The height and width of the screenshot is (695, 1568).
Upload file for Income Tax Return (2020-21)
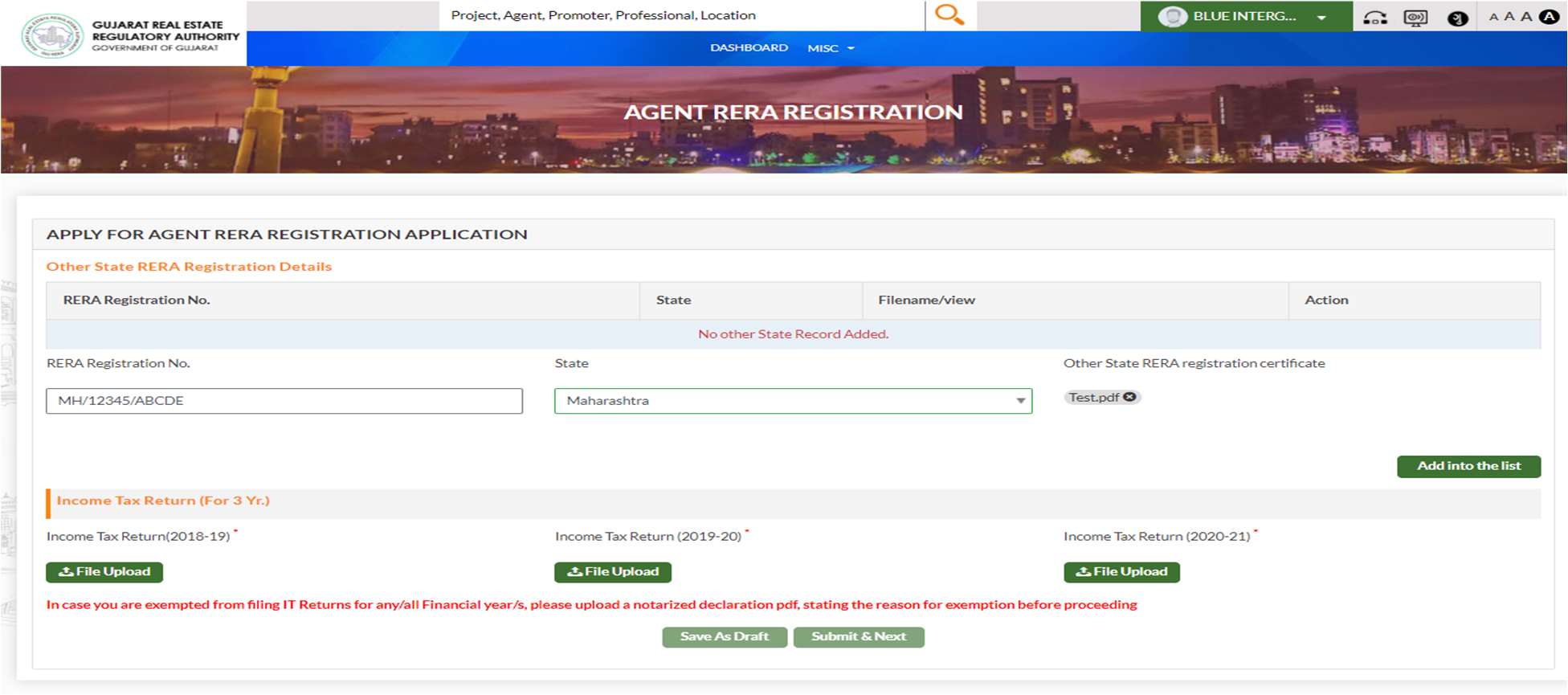[x=1121, y=572]
